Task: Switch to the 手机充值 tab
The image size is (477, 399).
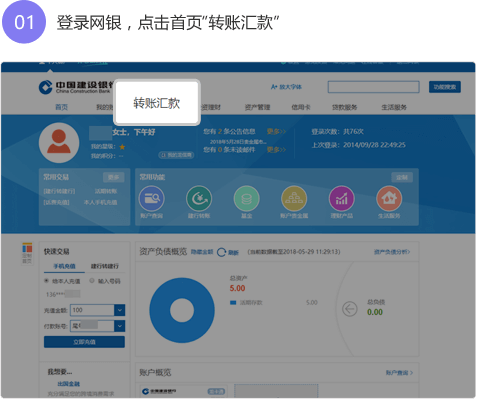Action: [x=64, y=266]
